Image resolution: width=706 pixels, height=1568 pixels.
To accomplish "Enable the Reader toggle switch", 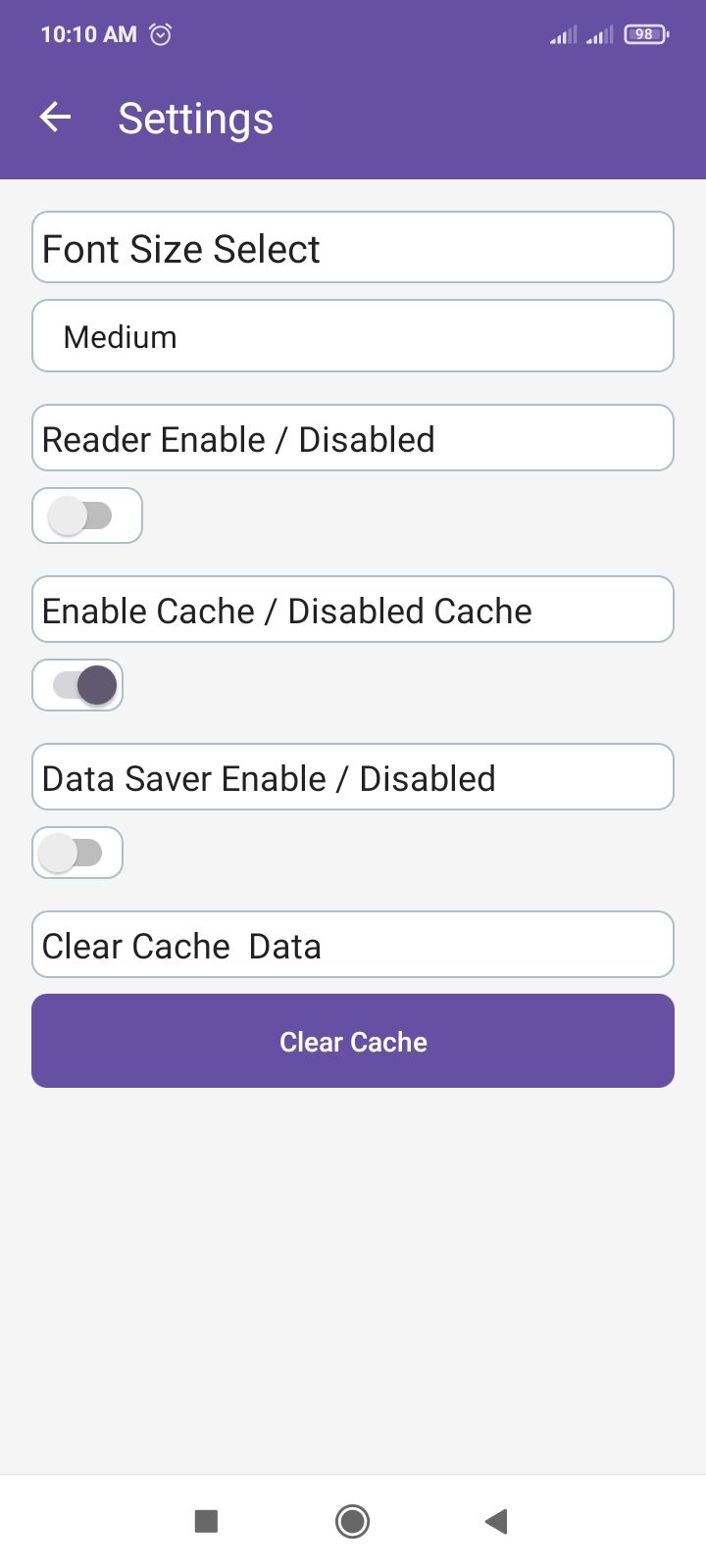I will [84, 515].
